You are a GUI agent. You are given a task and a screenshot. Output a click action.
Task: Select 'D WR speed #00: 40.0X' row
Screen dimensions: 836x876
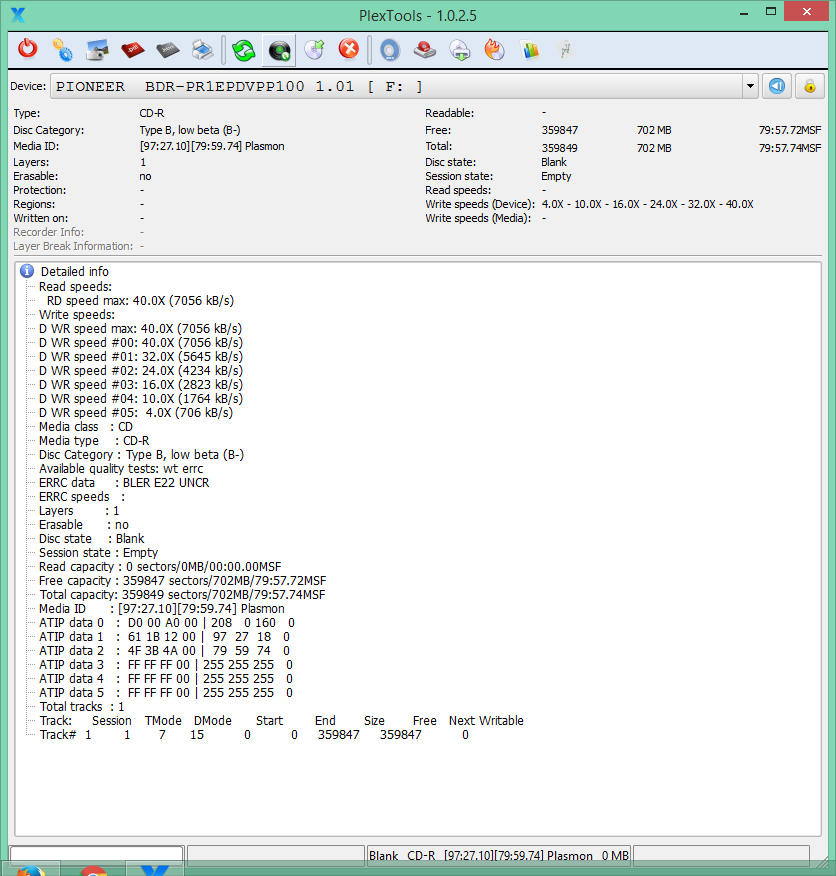(x=141, y=342)
